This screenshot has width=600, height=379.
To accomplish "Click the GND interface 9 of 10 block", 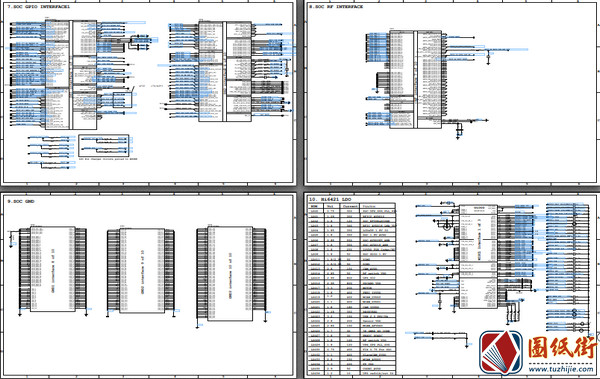I will pos(142,271).
